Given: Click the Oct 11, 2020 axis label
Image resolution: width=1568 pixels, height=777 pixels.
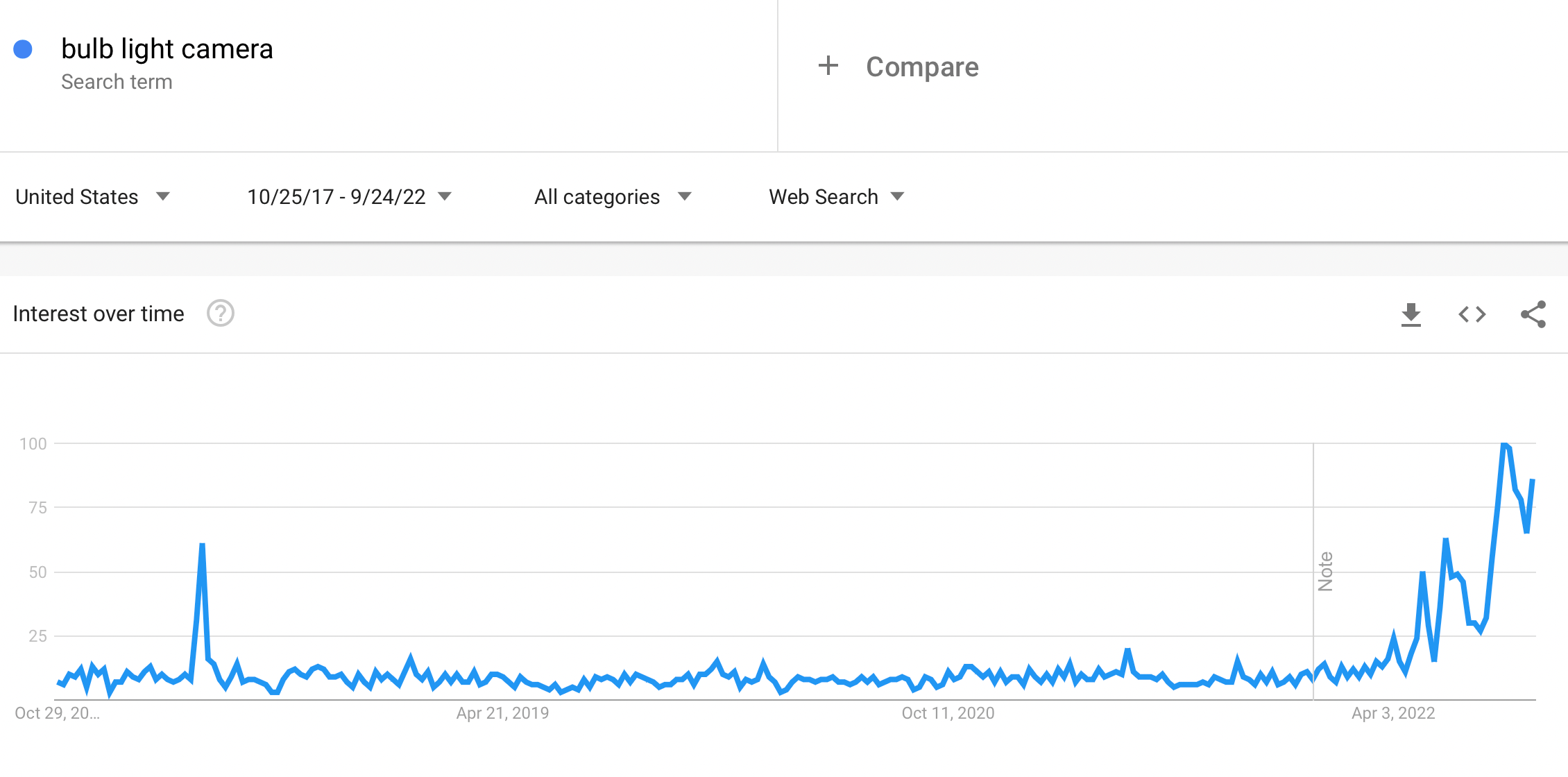Looking at the screenshot, I should tap(948, 713).
